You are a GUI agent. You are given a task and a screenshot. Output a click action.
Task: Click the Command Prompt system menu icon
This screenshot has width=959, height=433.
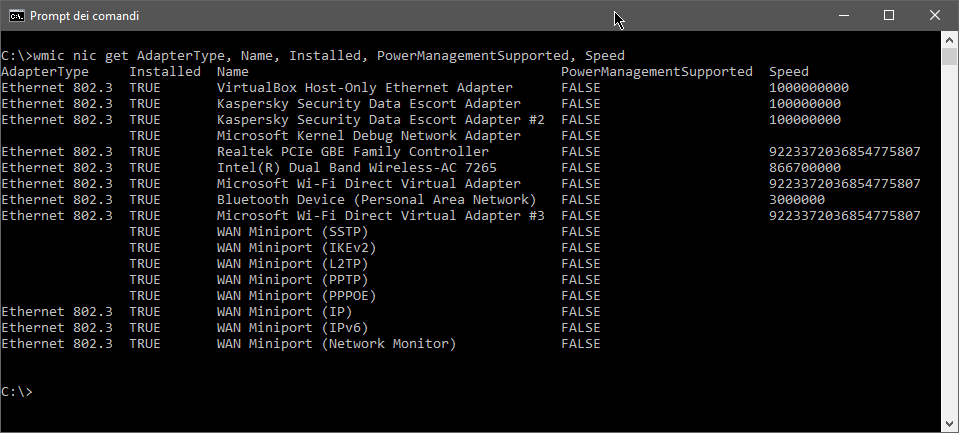17,15
